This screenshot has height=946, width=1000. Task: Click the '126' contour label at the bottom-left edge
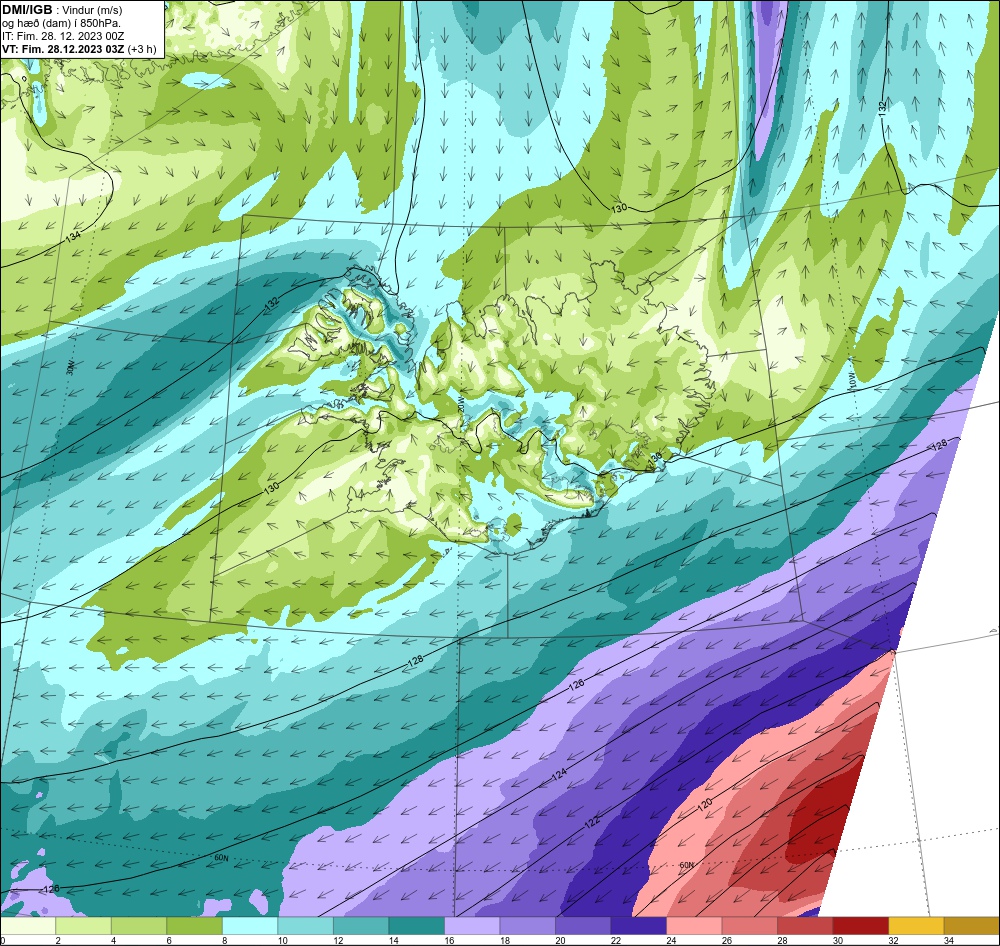[x=51, y=889]
